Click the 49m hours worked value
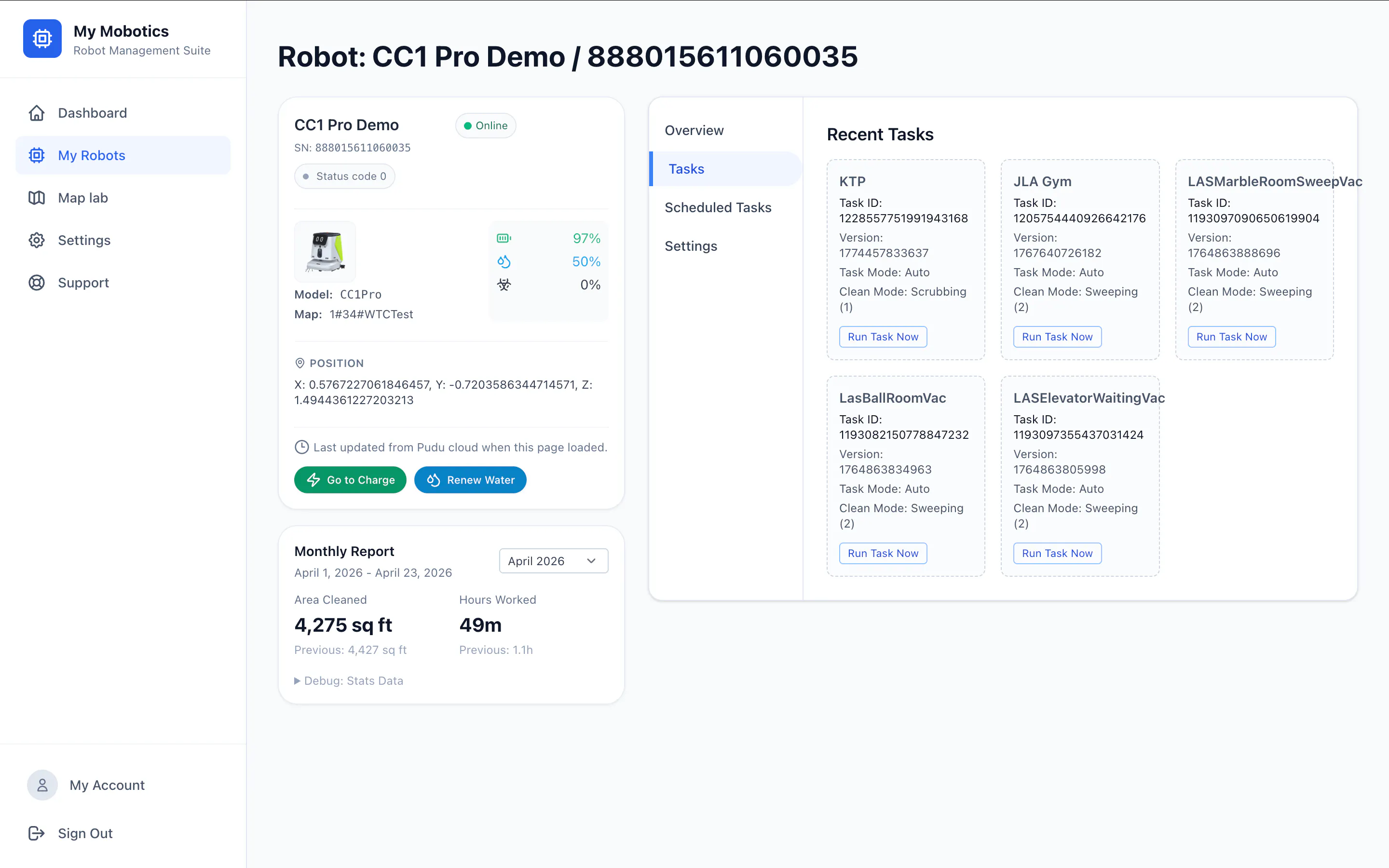This screenshot has height=868, width=1389. pos(480,624)
